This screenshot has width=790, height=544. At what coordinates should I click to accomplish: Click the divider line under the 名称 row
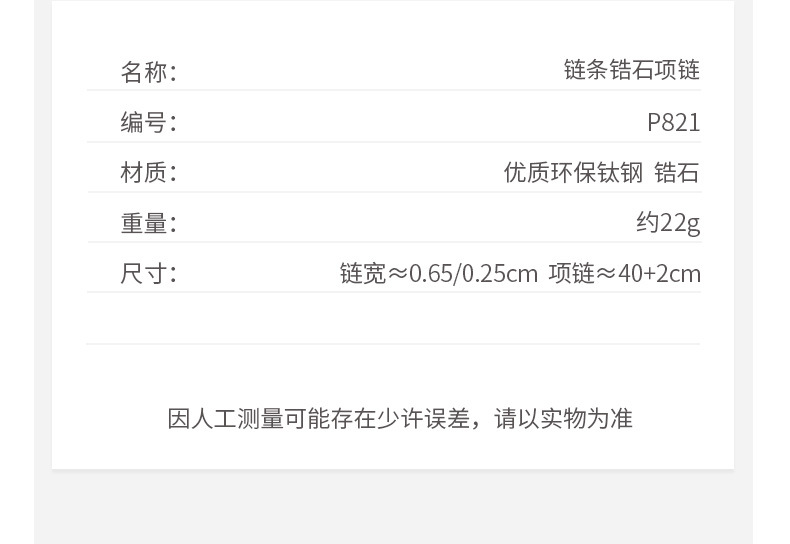point(393,91)
